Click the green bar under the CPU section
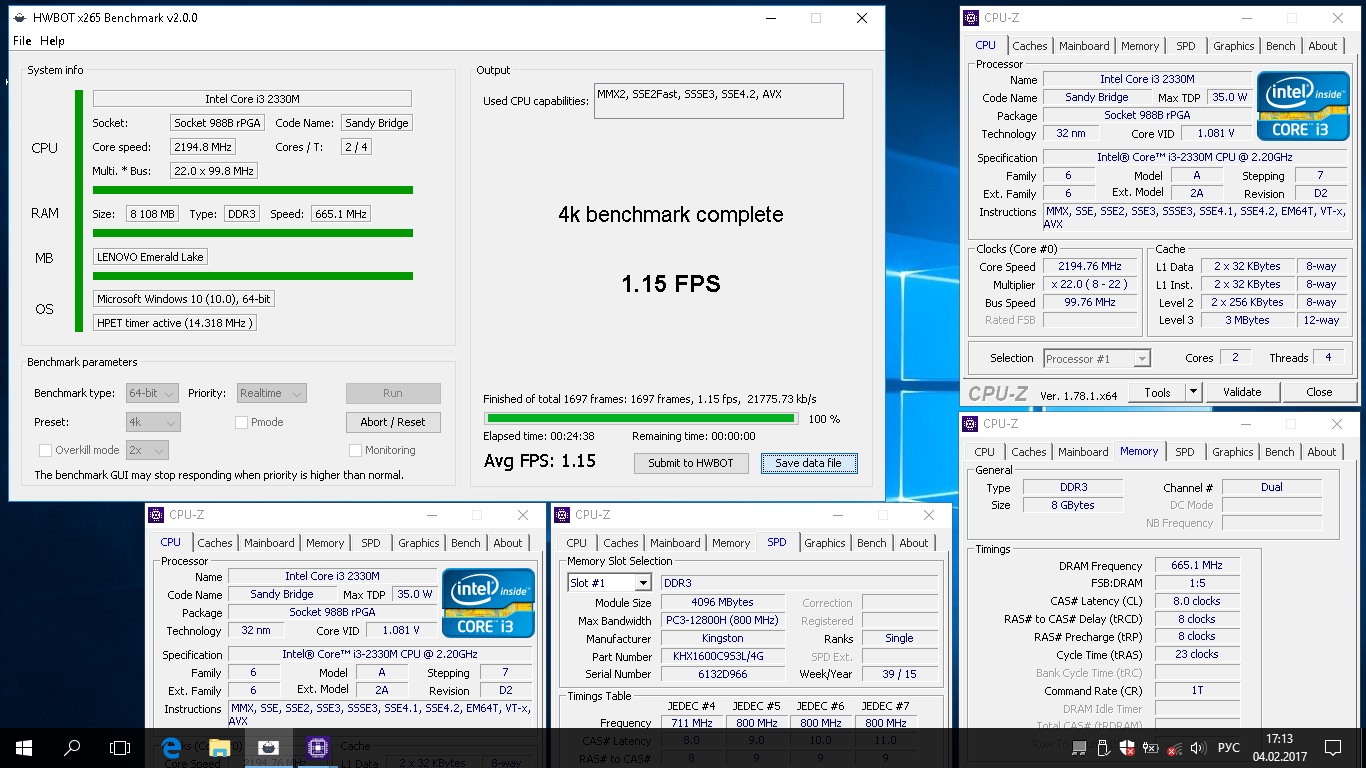 [x=253, y=190]
